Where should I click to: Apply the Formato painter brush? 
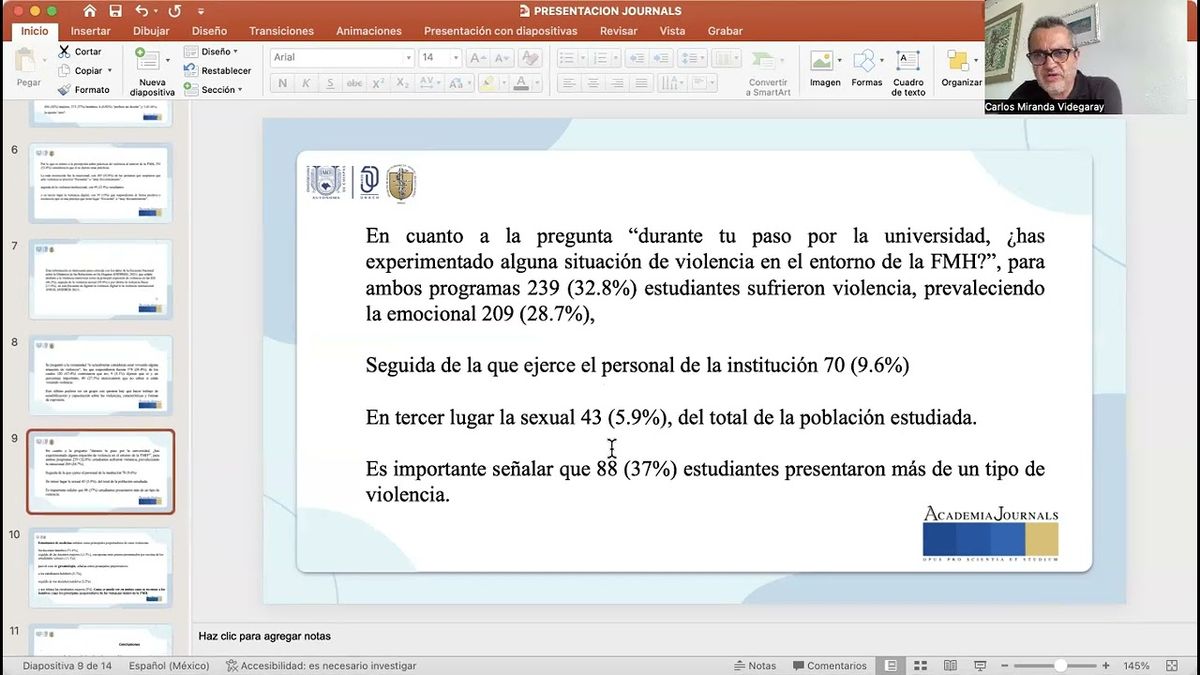tap(84, 90)
